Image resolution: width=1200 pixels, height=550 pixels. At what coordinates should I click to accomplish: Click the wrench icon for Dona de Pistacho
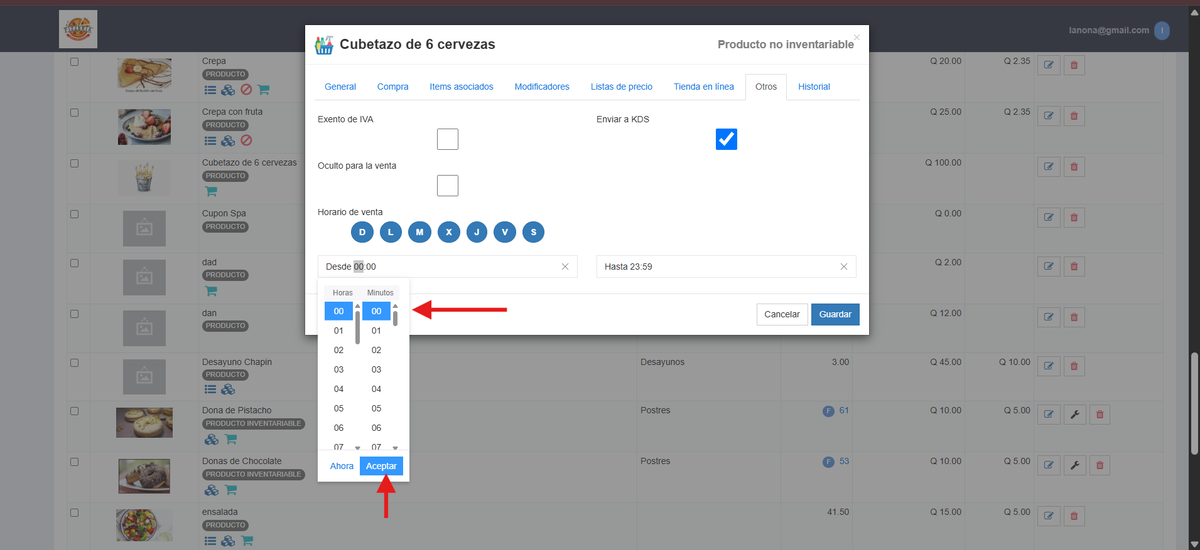[x=1075, y=414]
